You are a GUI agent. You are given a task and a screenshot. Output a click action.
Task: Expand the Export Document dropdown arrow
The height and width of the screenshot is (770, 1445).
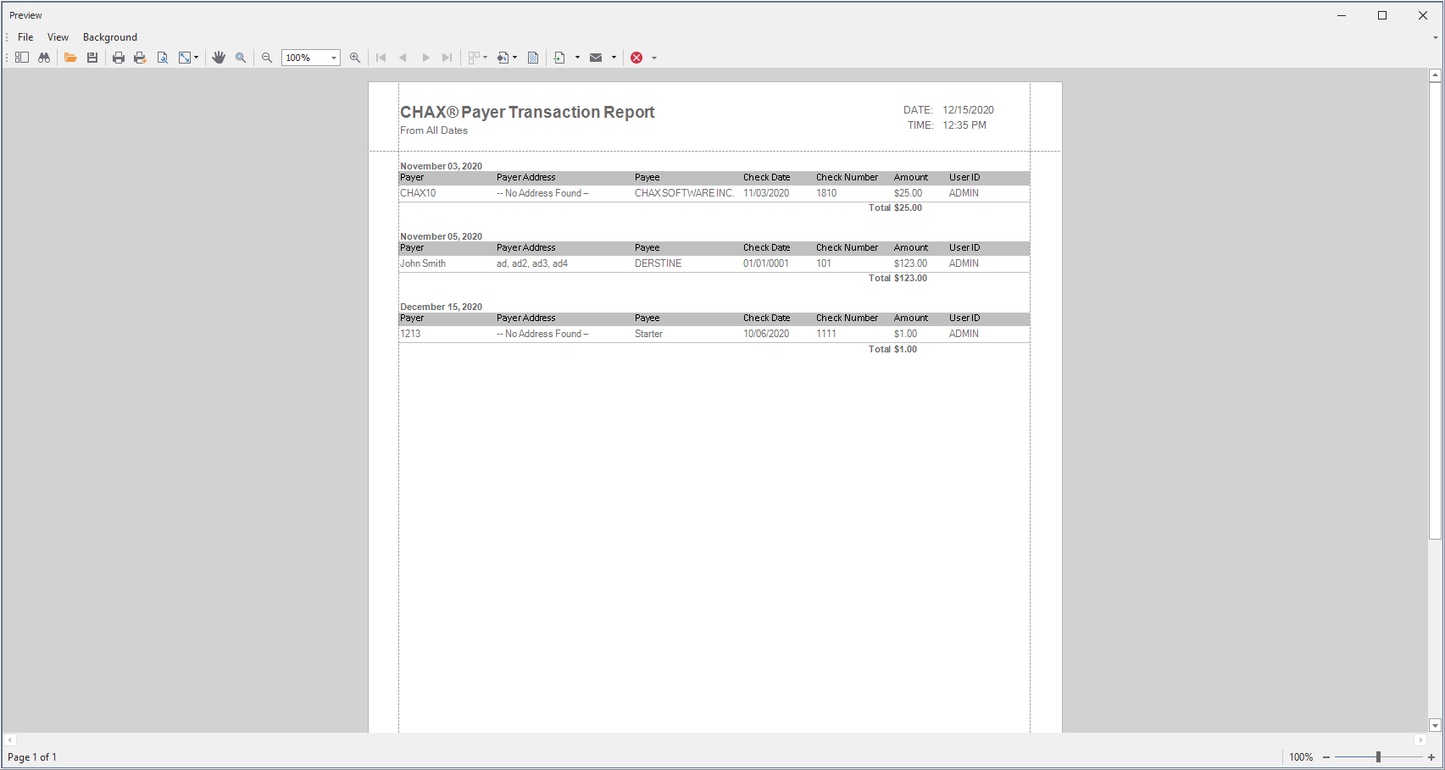[x=577, y=58]
